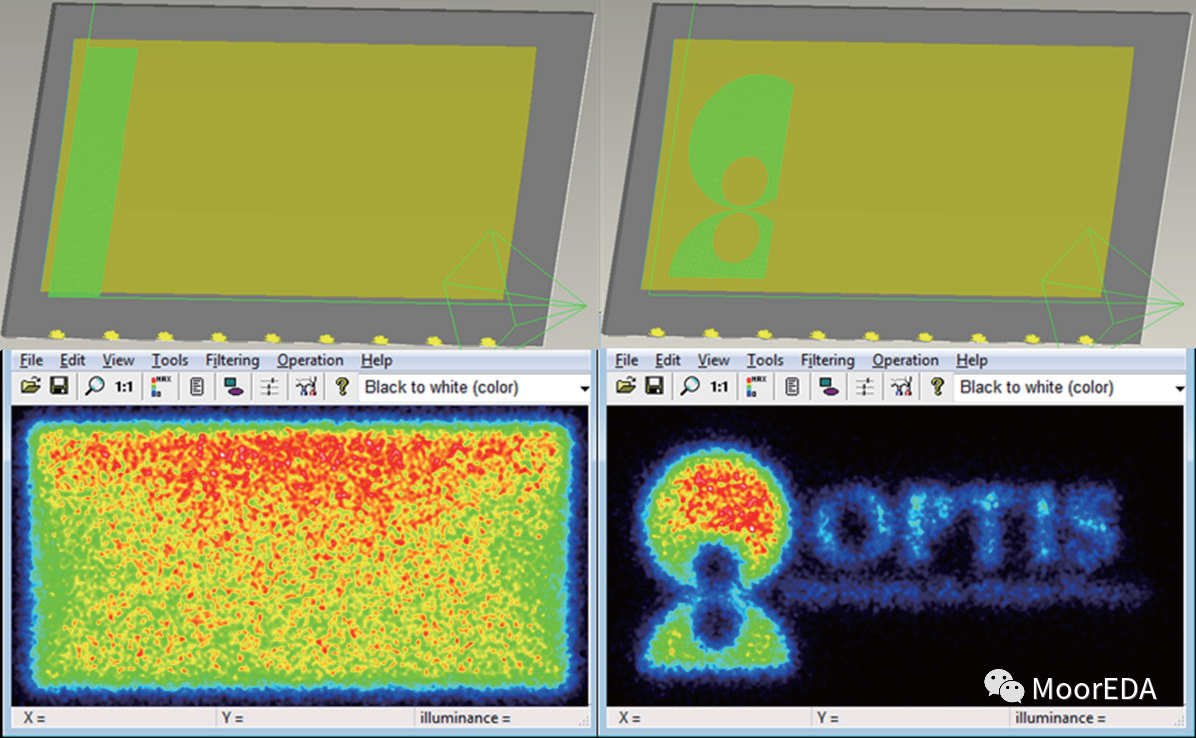Color scale MAX icon in right window

click(756, 387)
